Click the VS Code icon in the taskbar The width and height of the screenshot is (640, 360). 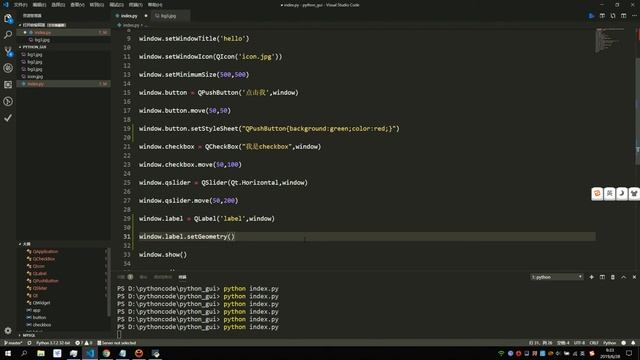[90, 353]
